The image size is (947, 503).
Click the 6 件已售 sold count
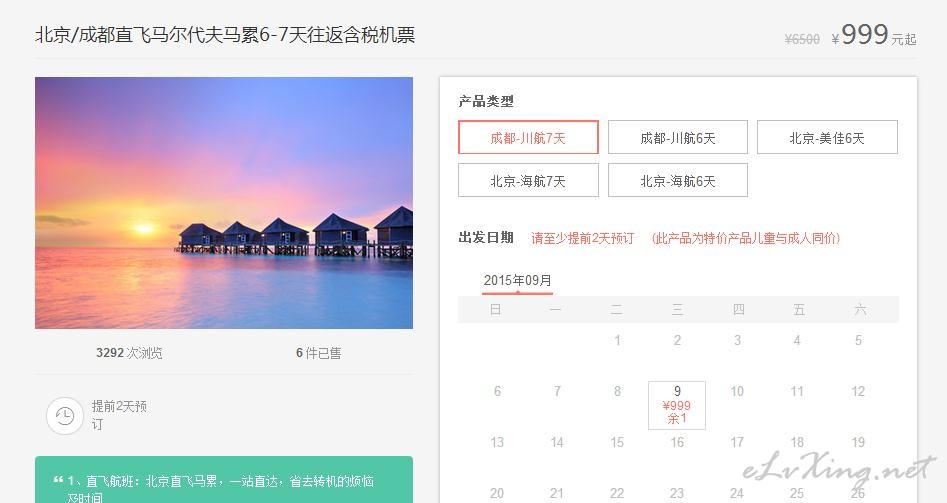[318, 353]
